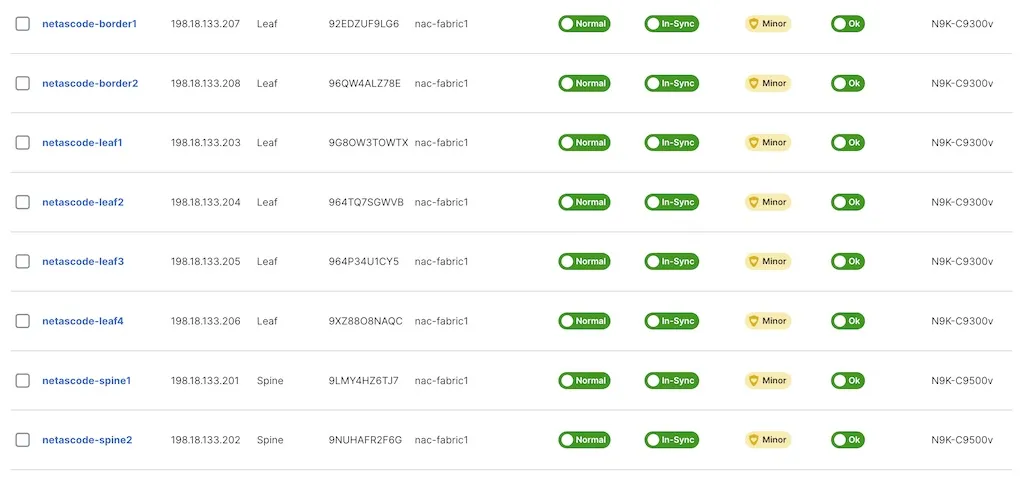Click Minor shield icon for netascode-border1
Image resolution: width=1024 pixels, height=484 pixels.
point(754,24)
